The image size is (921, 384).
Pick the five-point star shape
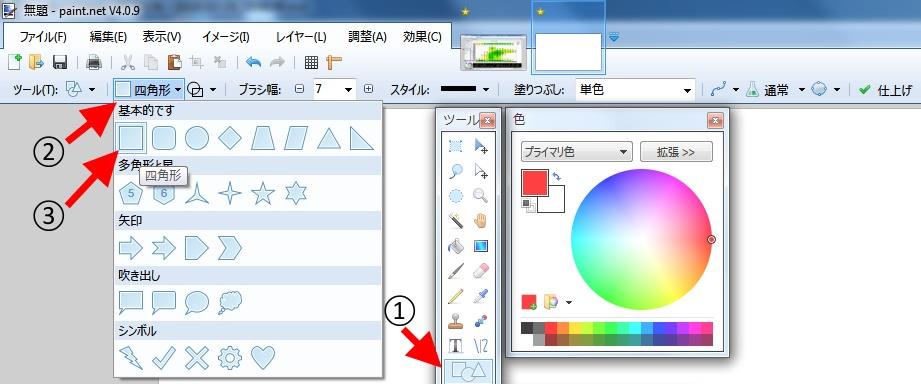click(263, 193)
